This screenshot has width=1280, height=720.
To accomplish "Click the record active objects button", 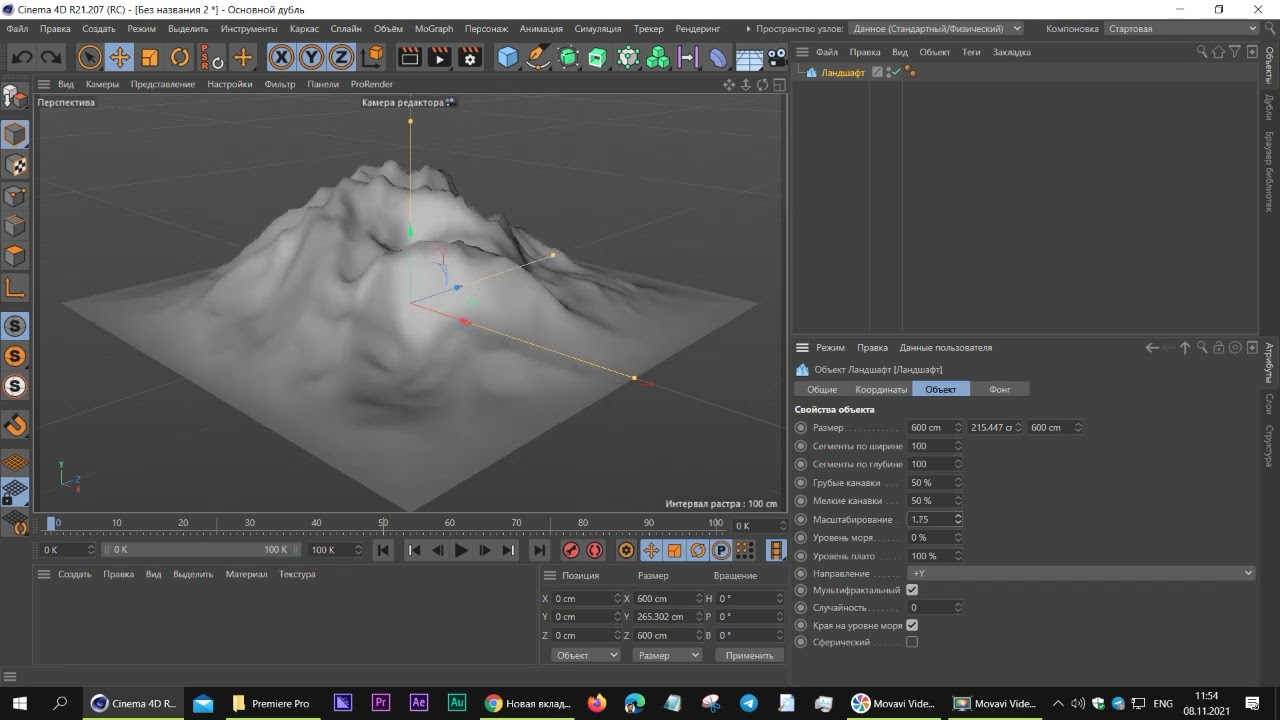I will (571, 550).
